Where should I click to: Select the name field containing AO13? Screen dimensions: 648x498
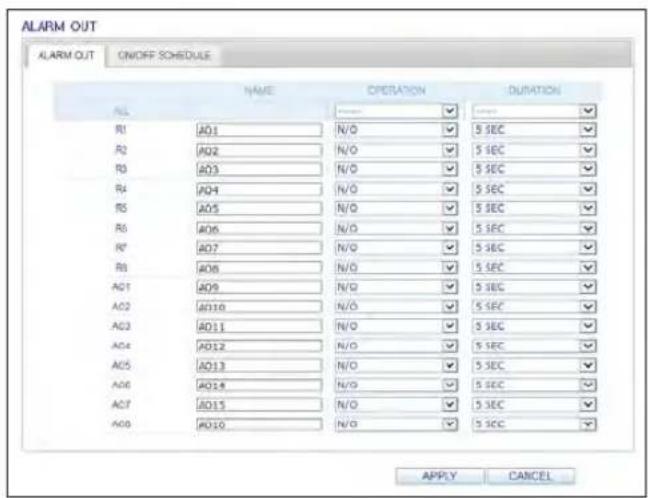coord(259,366)
